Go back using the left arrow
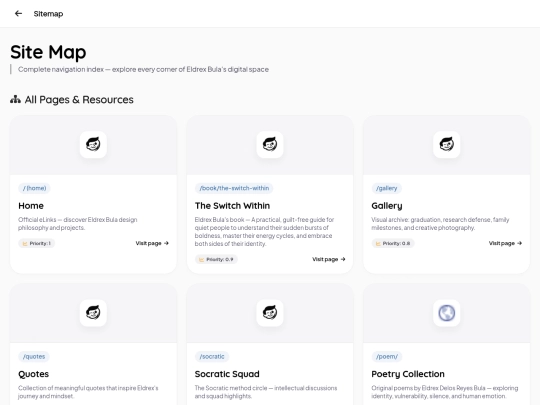The image size is (540, 405). pyautogui.click(x=18, y=13)
